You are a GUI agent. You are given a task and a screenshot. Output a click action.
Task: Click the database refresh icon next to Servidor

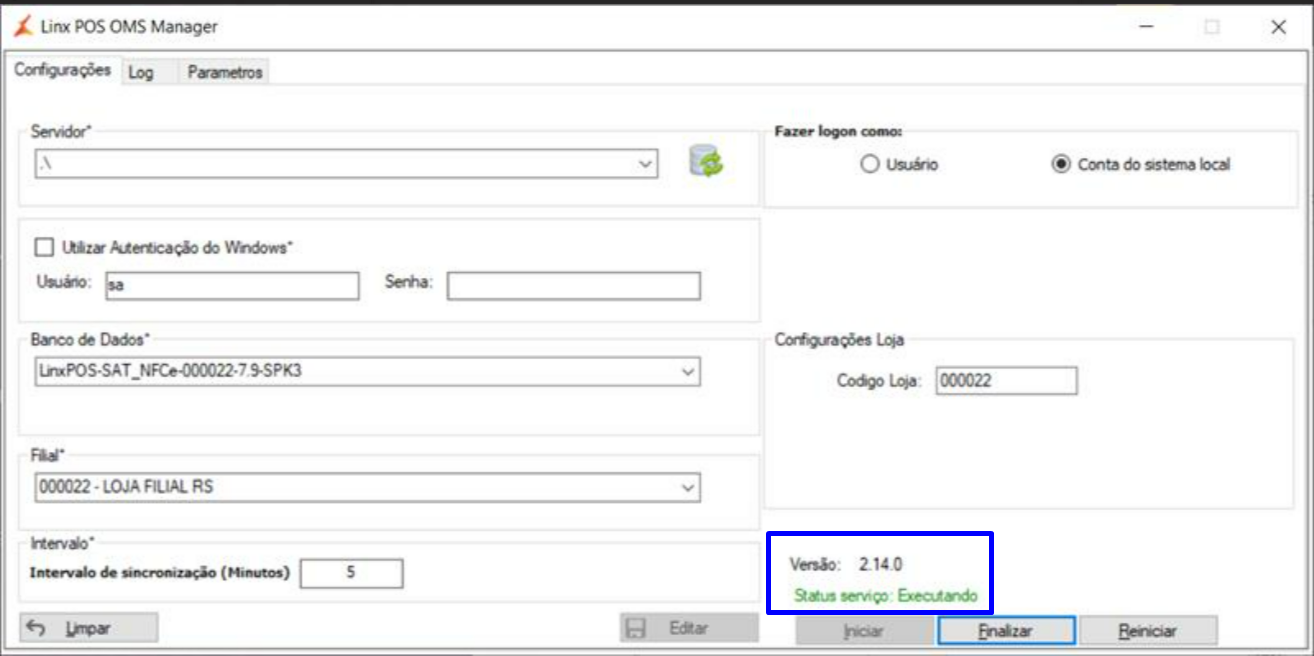706,161
